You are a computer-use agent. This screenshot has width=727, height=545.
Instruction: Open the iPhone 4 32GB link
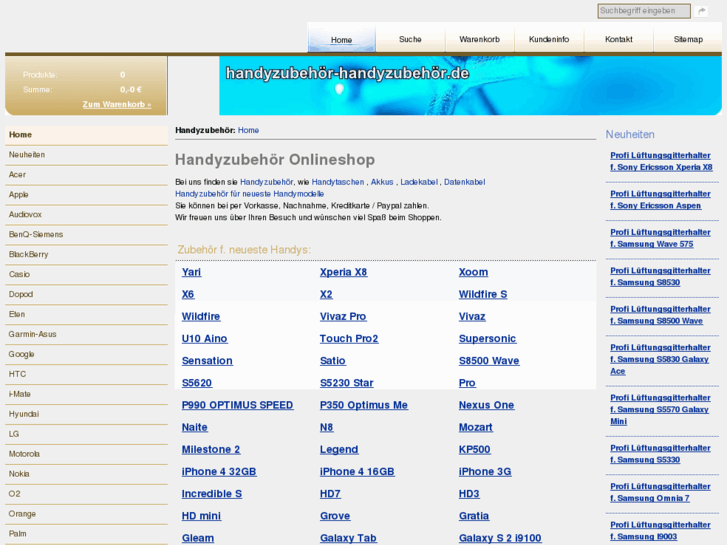(x=219, y=472)
